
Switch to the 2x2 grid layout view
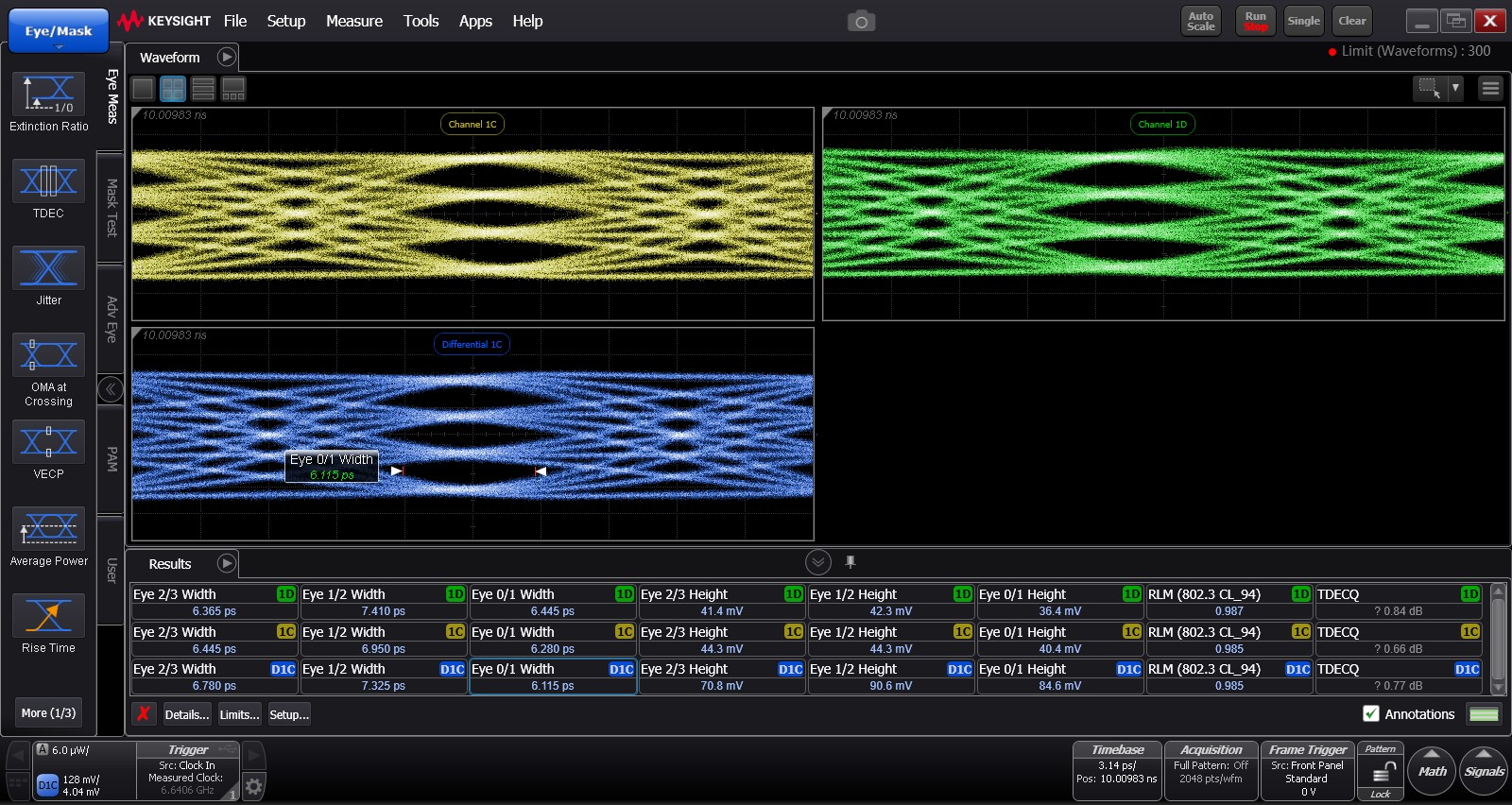(173, 89)
